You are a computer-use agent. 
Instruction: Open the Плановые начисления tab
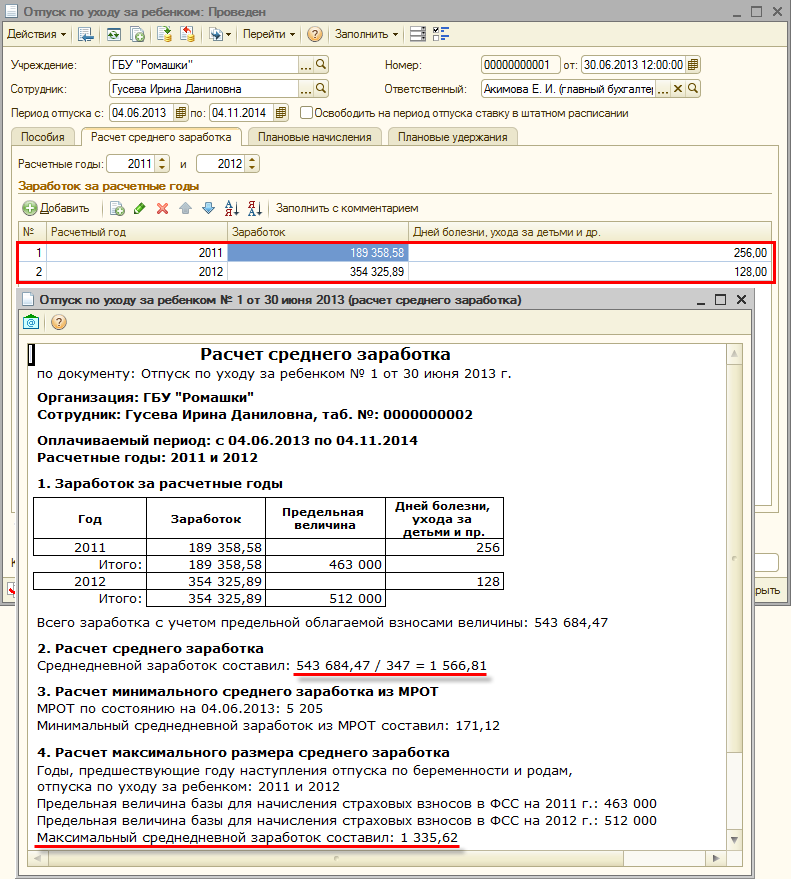314,137
